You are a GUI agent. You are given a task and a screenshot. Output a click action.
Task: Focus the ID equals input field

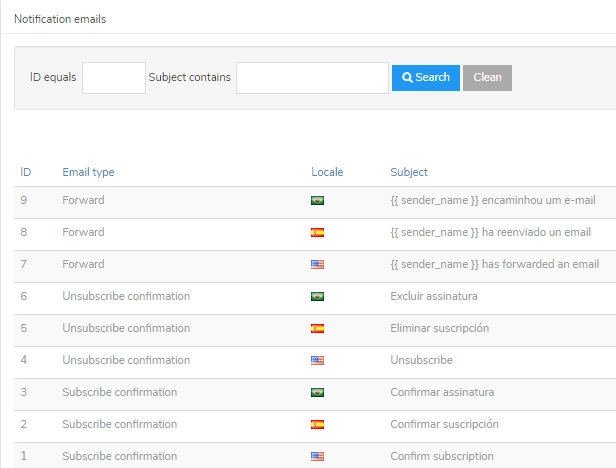[x=114, y=78]
